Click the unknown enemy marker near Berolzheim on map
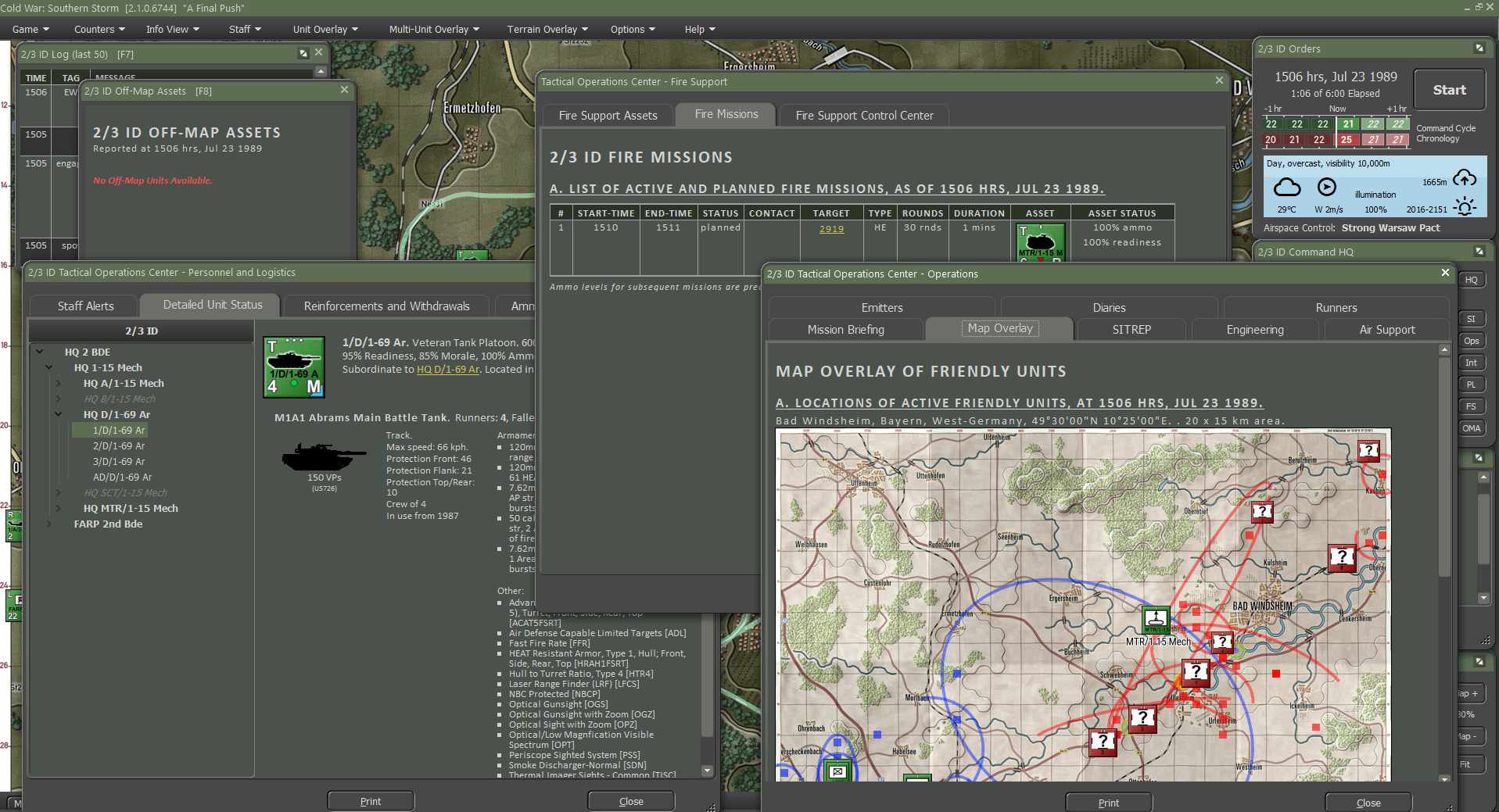Viewport: 1499px width, 812px height. click(x=1368, y=451)
